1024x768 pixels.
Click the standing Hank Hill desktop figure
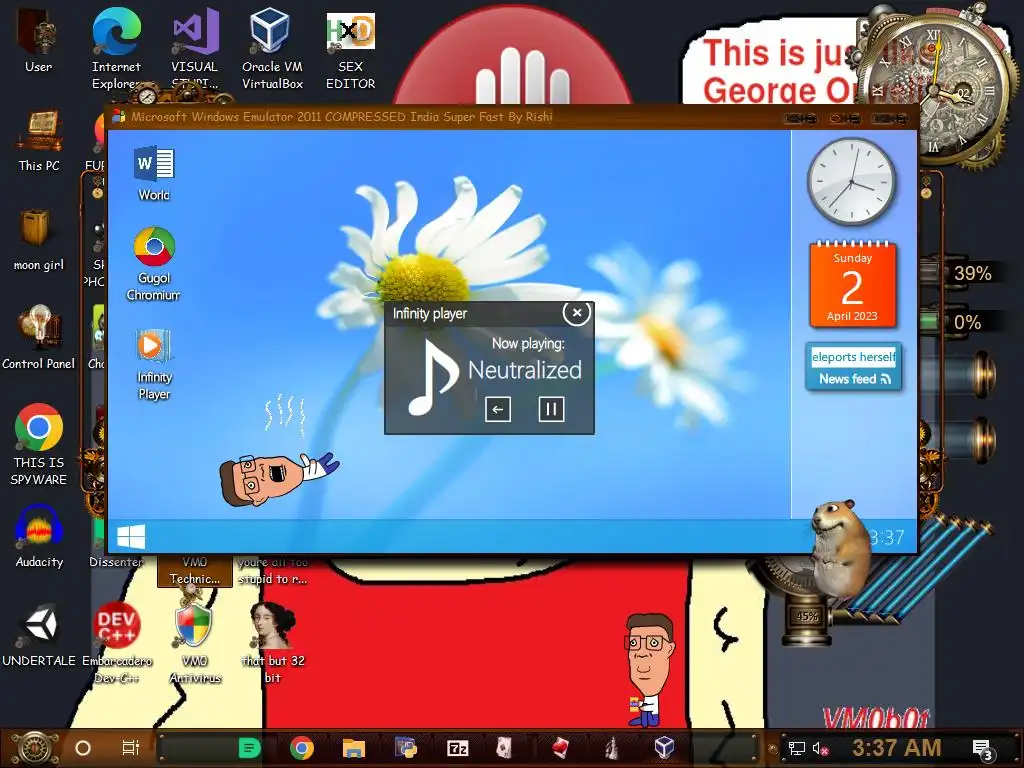click(x=647, y=670)
